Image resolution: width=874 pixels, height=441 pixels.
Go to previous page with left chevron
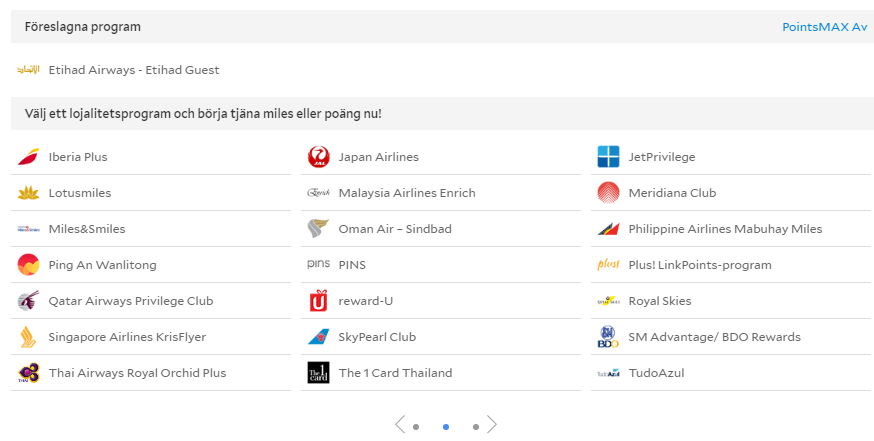(x=400, y=425)
